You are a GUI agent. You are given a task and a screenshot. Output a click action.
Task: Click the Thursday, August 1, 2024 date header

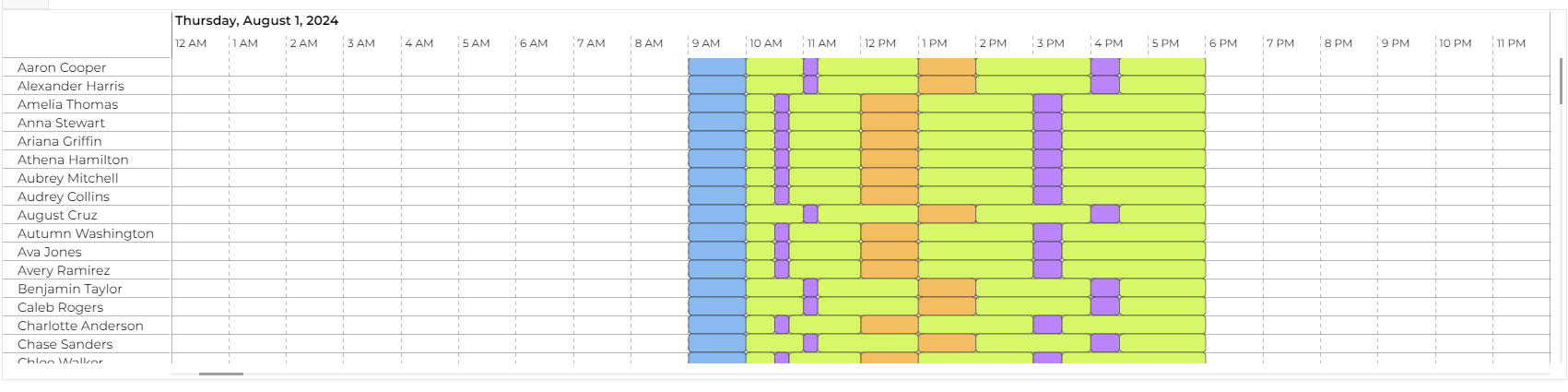pyautogui.click(x=256, y=20)
